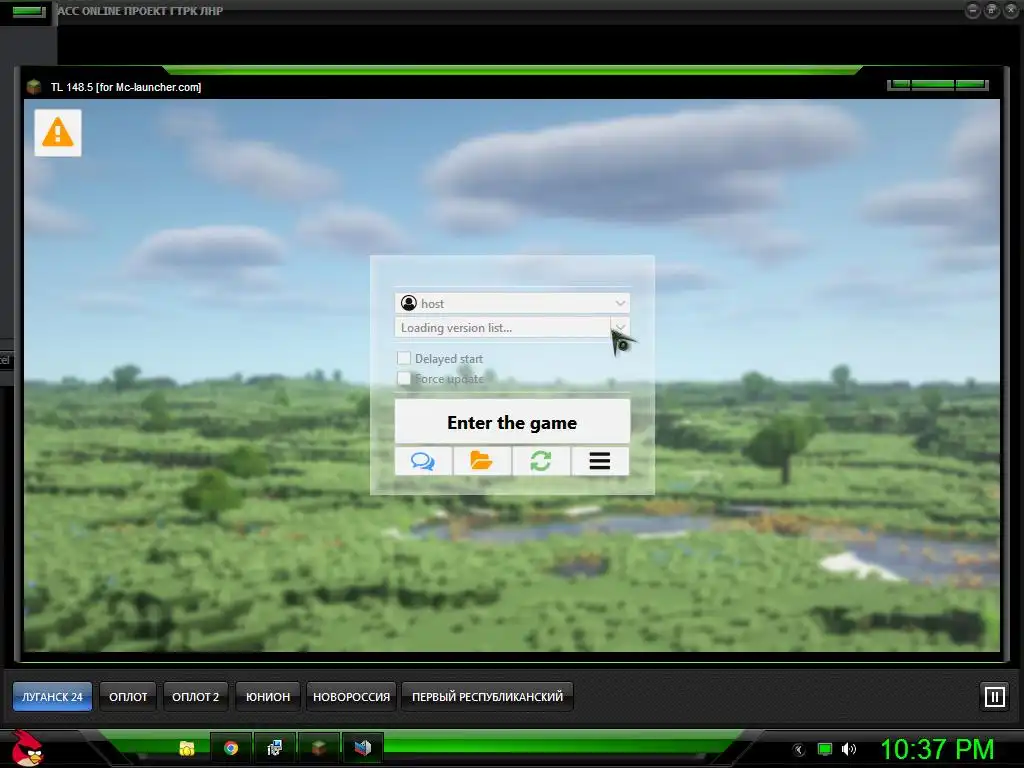Click the pause button beside channels

coord(995,697)
